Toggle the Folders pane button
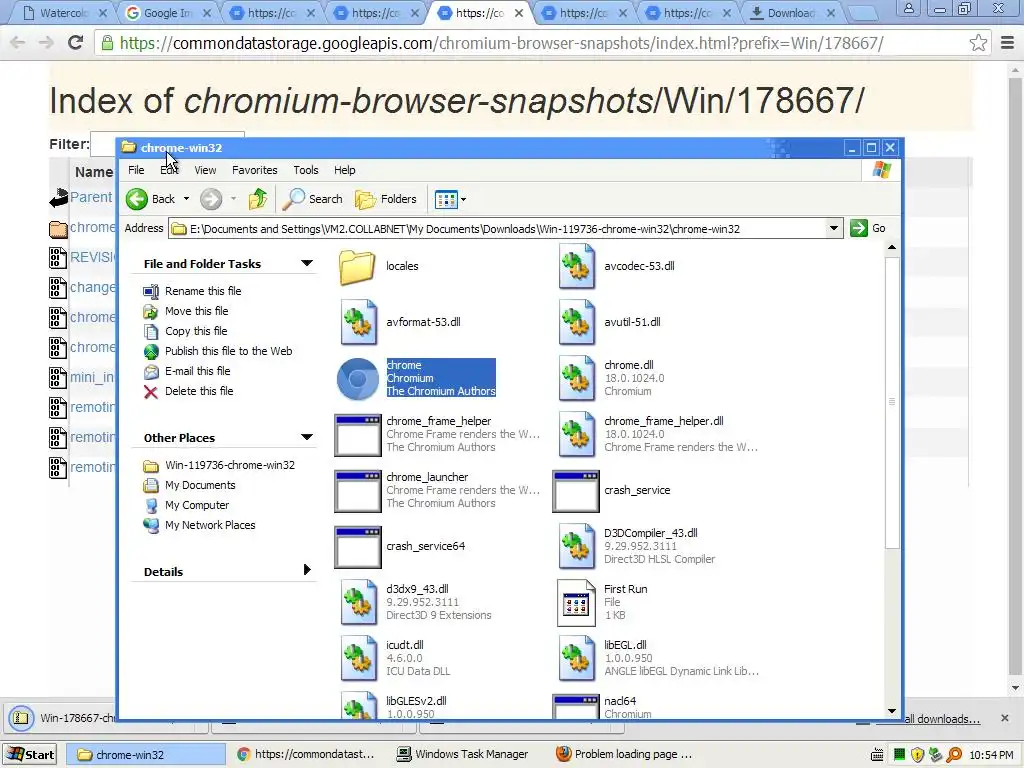The width and height of the screenshot is (1024, 768). 385,199
